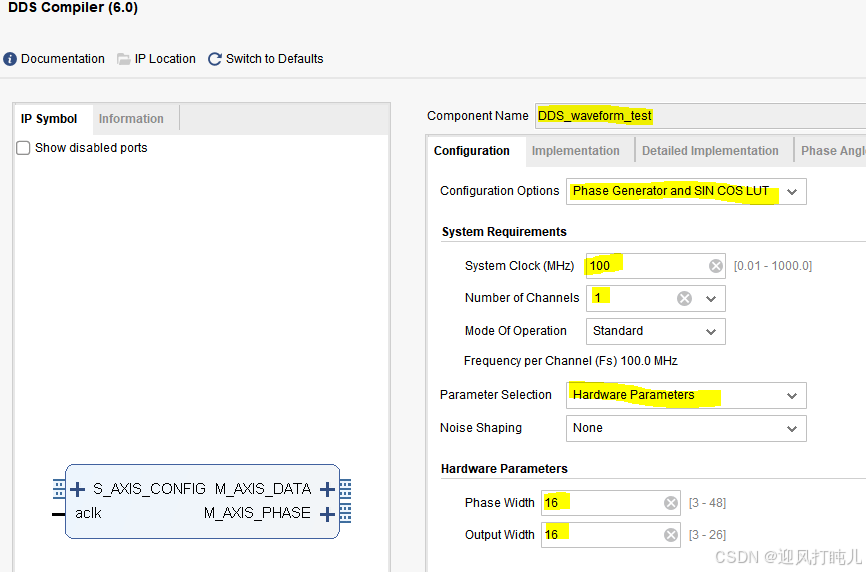Switch to the IP Symbol tab

point(49,119)
